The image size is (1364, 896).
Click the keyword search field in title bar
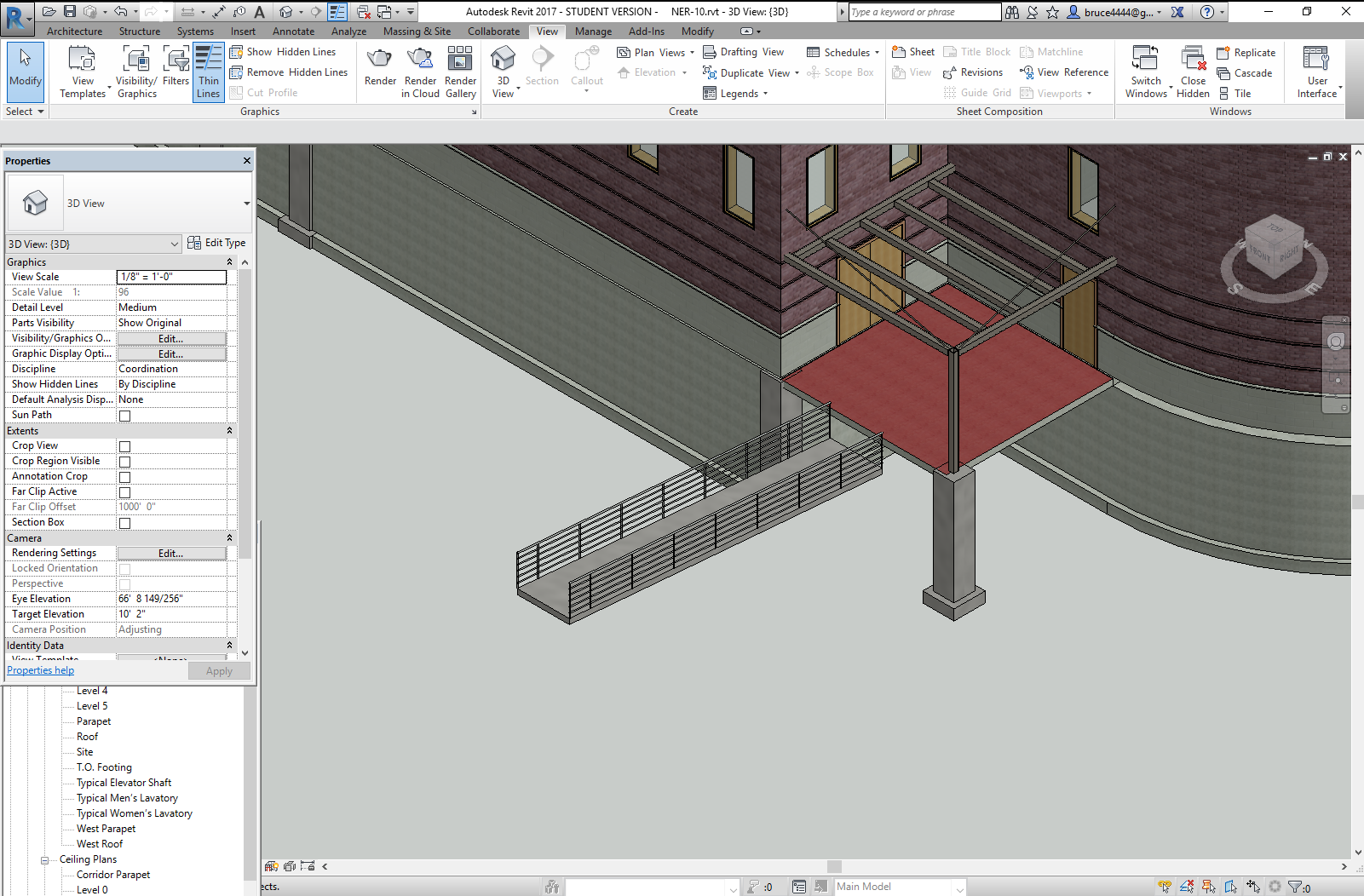pos(923,12)
